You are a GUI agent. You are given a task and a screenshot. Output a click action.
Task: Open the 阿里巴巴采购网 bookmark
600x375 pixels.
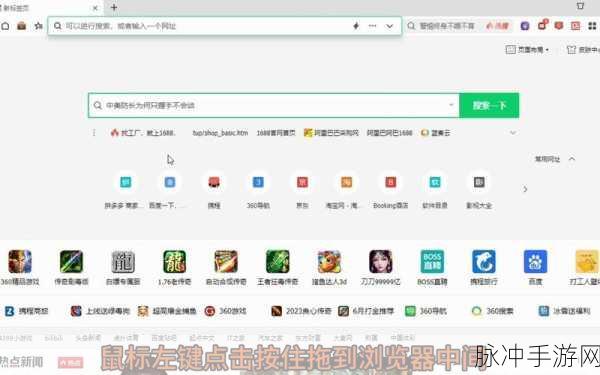click(331, 133)
